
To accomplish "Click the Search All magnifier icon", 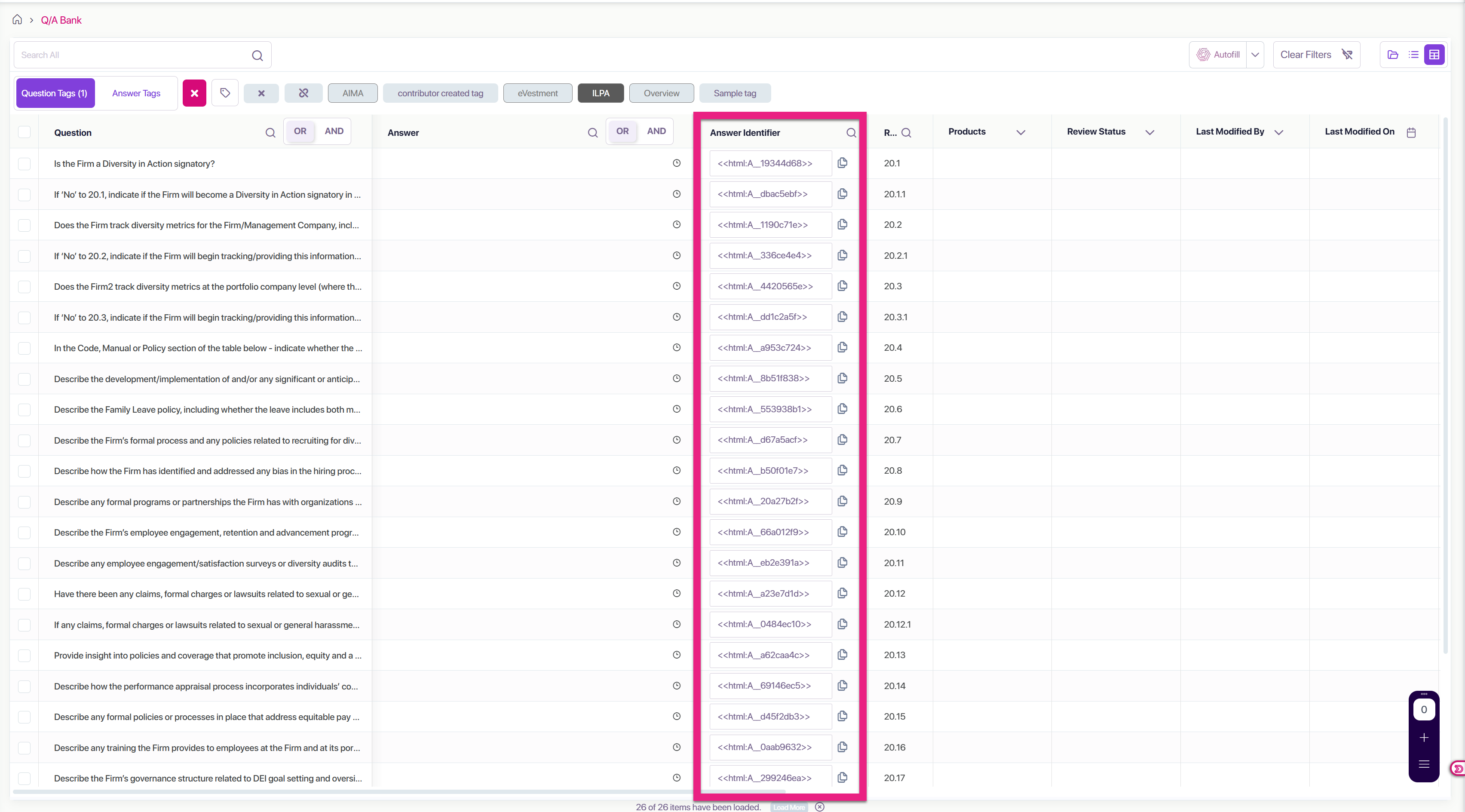I will pos(257,55).
